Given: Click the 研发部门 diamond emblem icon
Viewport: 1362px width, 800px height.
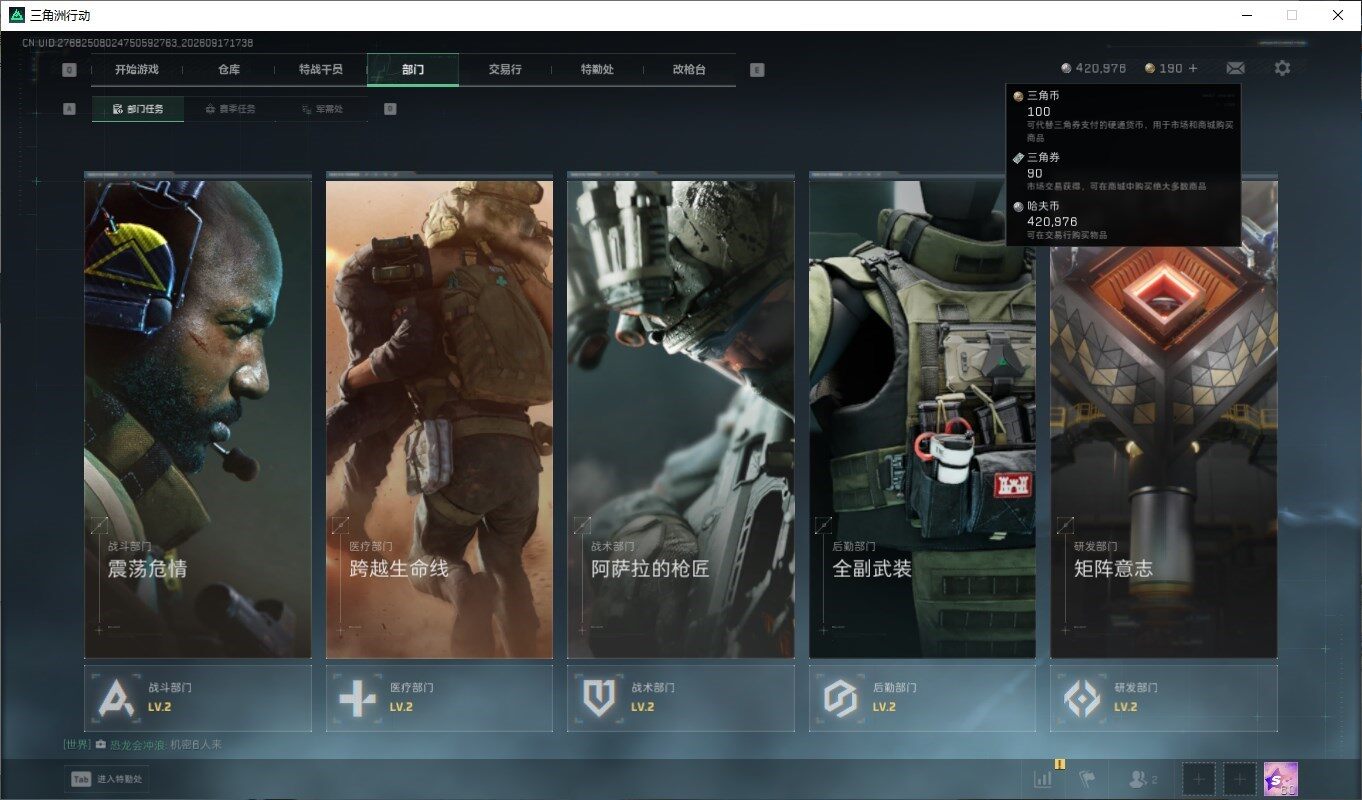Looking at the screenshot, I should 1082,698.
